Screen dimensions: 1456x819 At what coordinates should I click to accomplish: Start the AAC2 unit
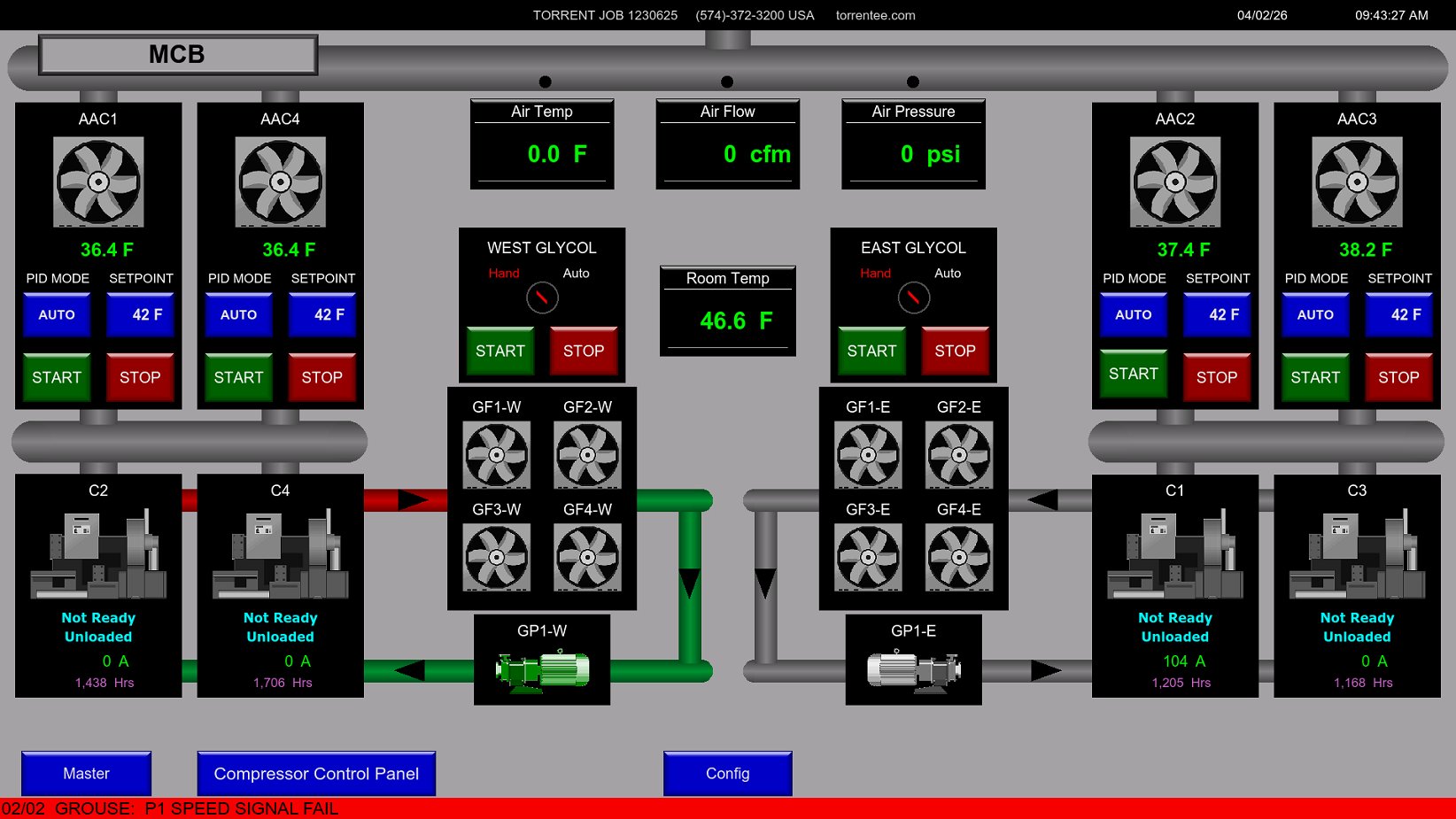point(1134,374)
